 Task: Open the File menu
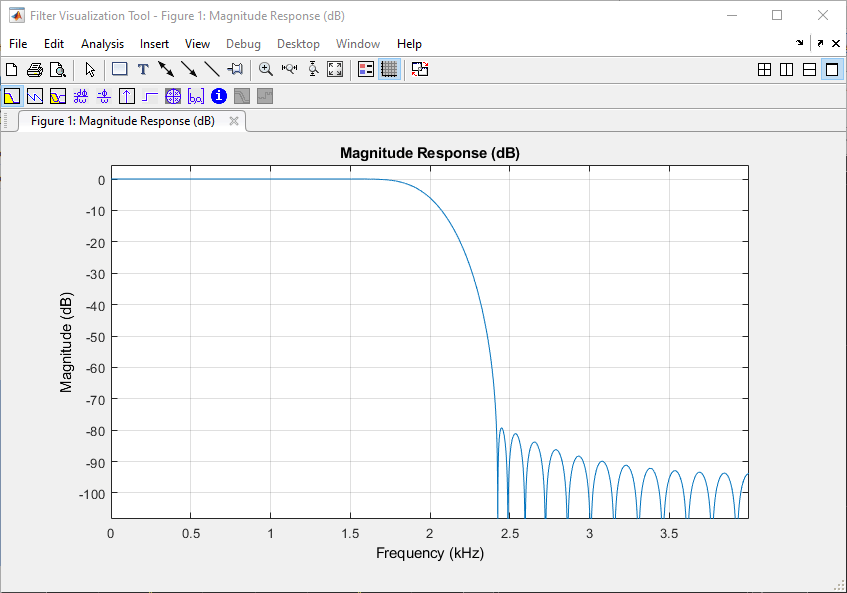pos(18,44)
